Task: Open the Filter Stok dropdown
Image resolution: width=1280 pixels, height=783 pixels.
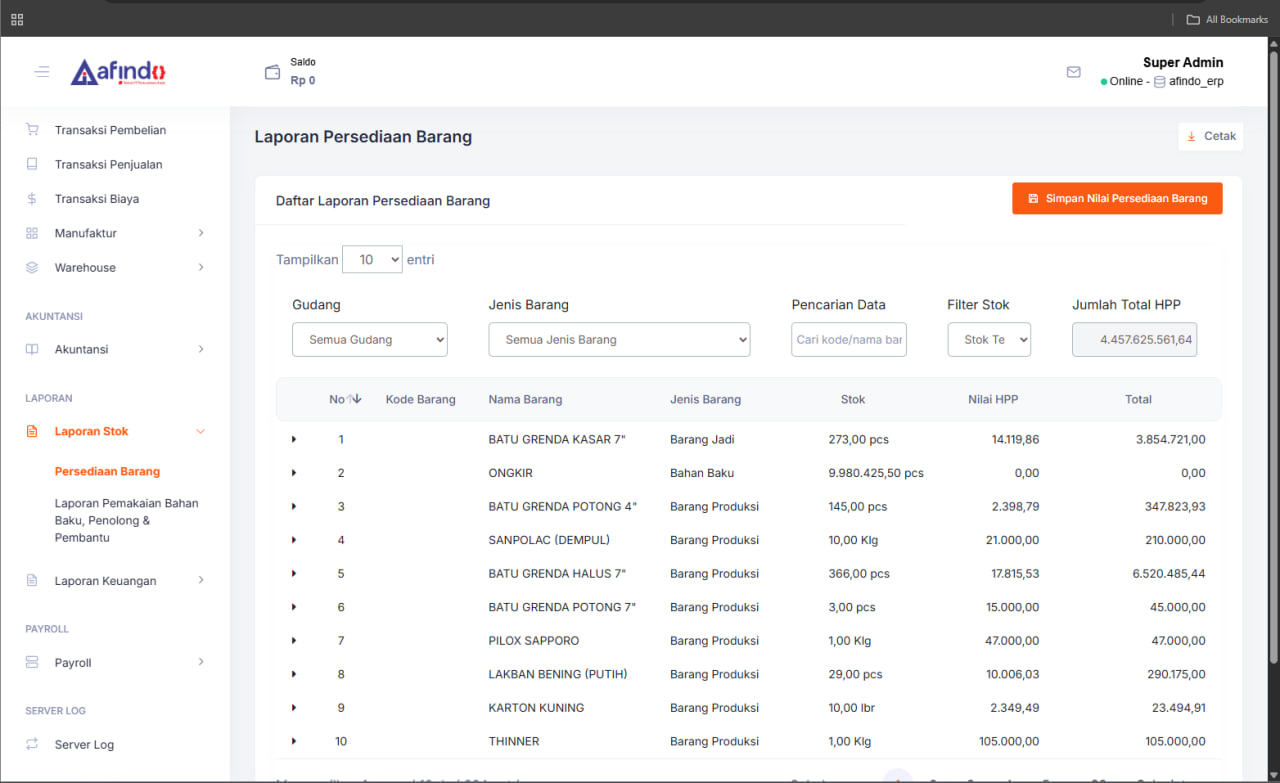Action: tap(989, 340)
